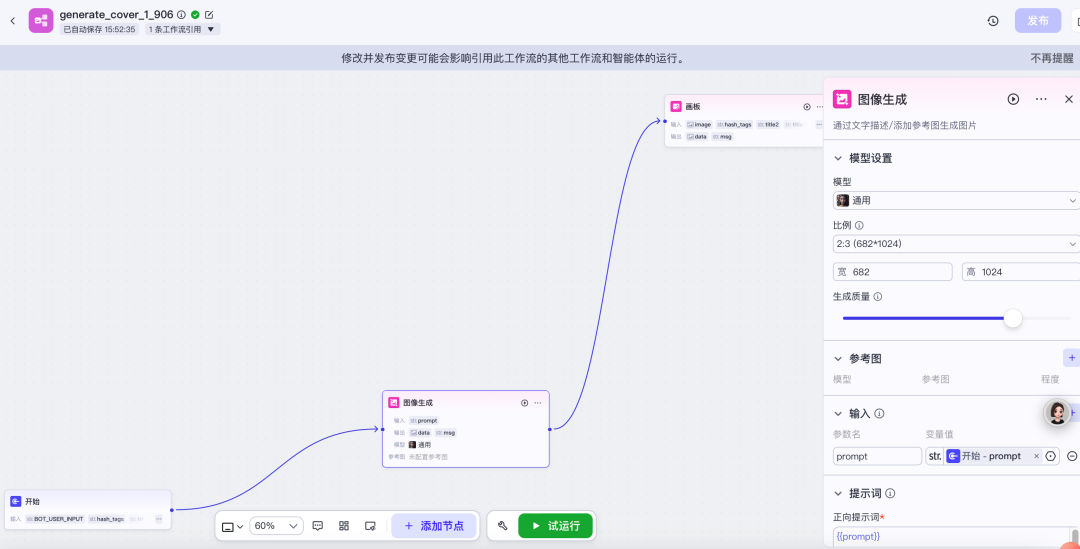Click the 添加节点 button

pos(434,525)
